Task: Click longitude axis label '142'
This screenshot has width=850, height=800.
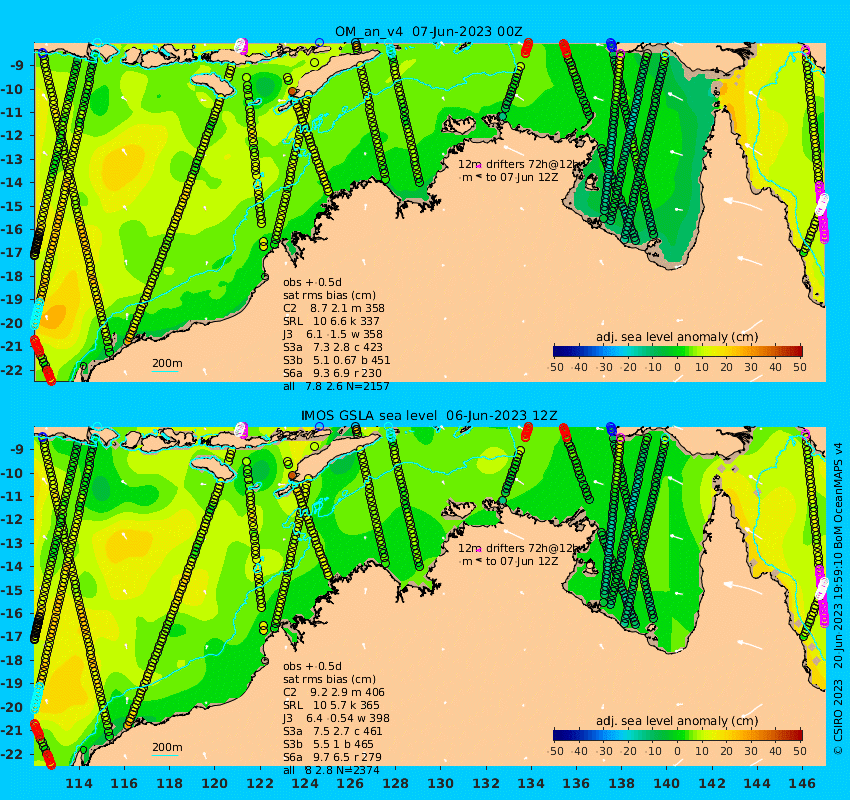Action: pos(712,783)
